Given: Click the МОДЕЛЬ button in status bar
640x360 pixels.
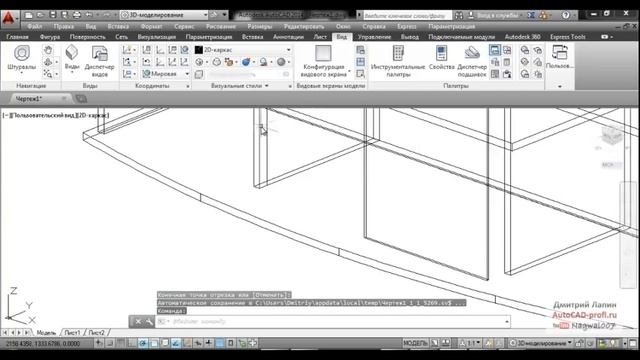Looking at the screenshot, I should (415, 343).
